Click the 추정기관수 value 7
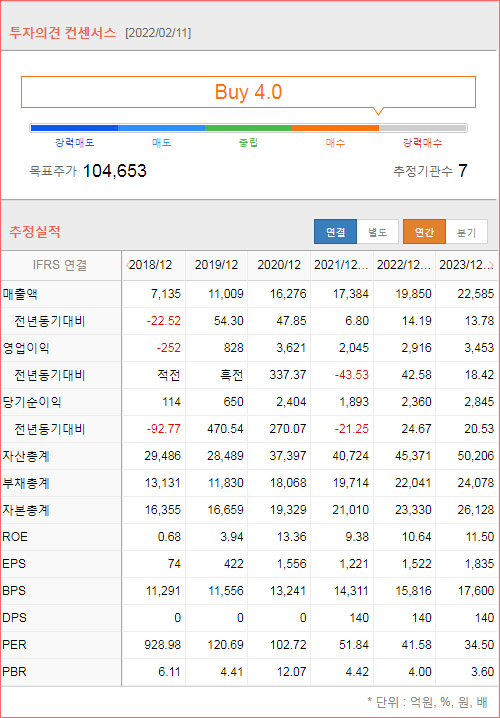 (x=462, y=171)
